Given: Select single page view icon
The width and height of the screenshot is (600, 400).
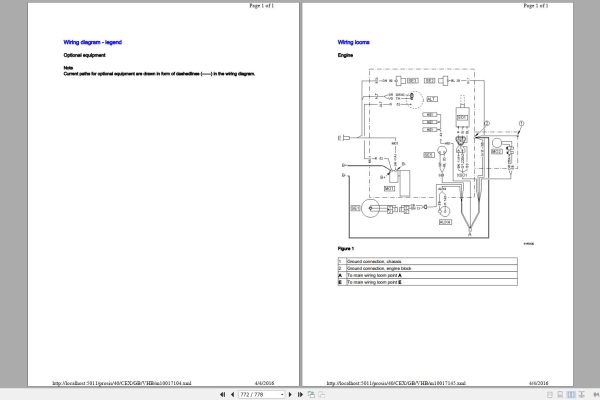Looking at the screenshot, I should click(x=550, y=394).
